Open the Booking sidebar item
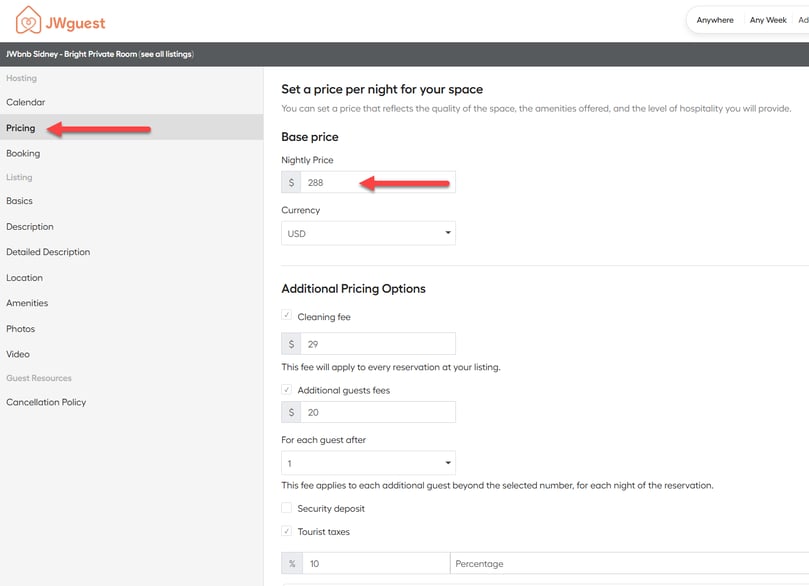 (23, 153)
